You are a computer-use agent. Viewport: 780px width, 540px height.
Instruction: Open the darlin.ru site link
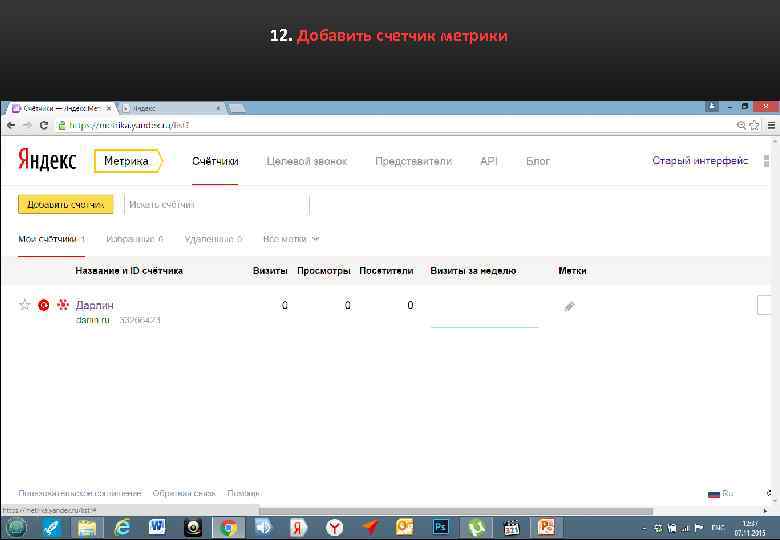click(93, 320)
